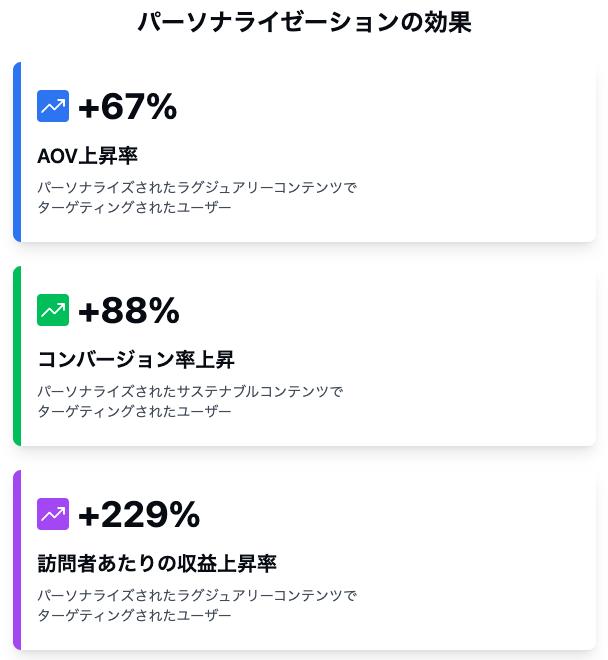Click the green accent bar on コンバージョン card
Viewport: 608px width, 660px height.
(16, 356)
